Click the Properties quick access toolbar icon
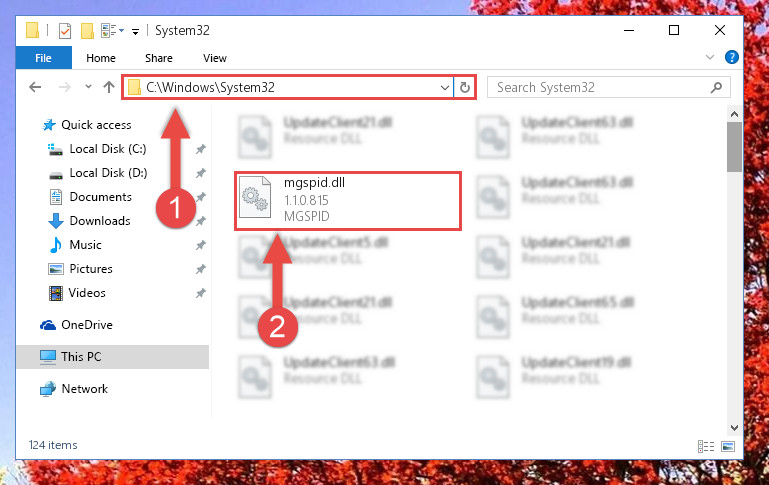769x485 pixels. pyautogui.click(x=65, y=31)
